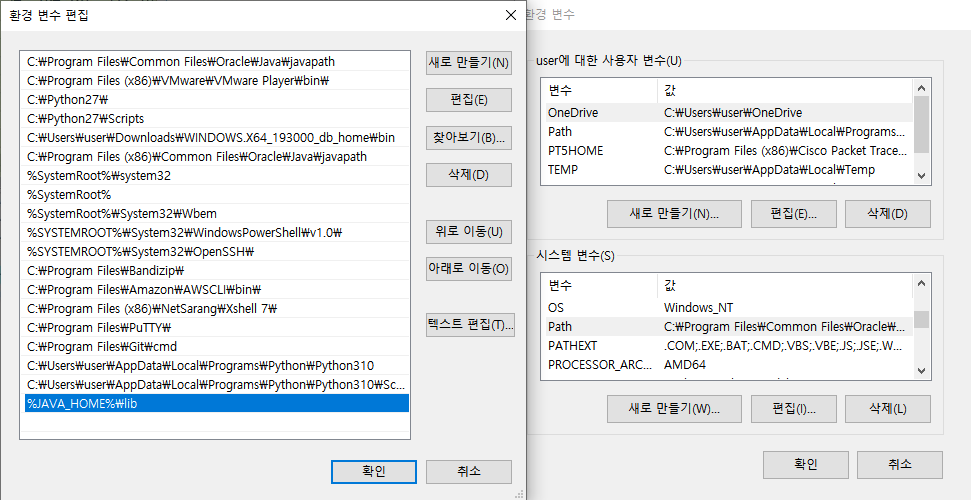971x500 pixels.
Task: Click scrollbar thumb of system variables list
Action: (x=921, y=319)
